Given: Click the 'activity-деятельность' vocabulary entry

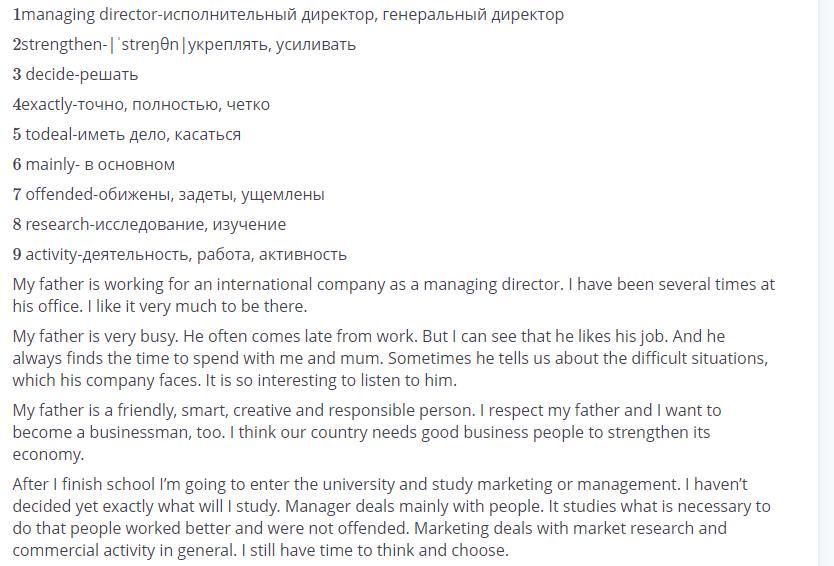Looking at the screenshot, I should (179, 254).
